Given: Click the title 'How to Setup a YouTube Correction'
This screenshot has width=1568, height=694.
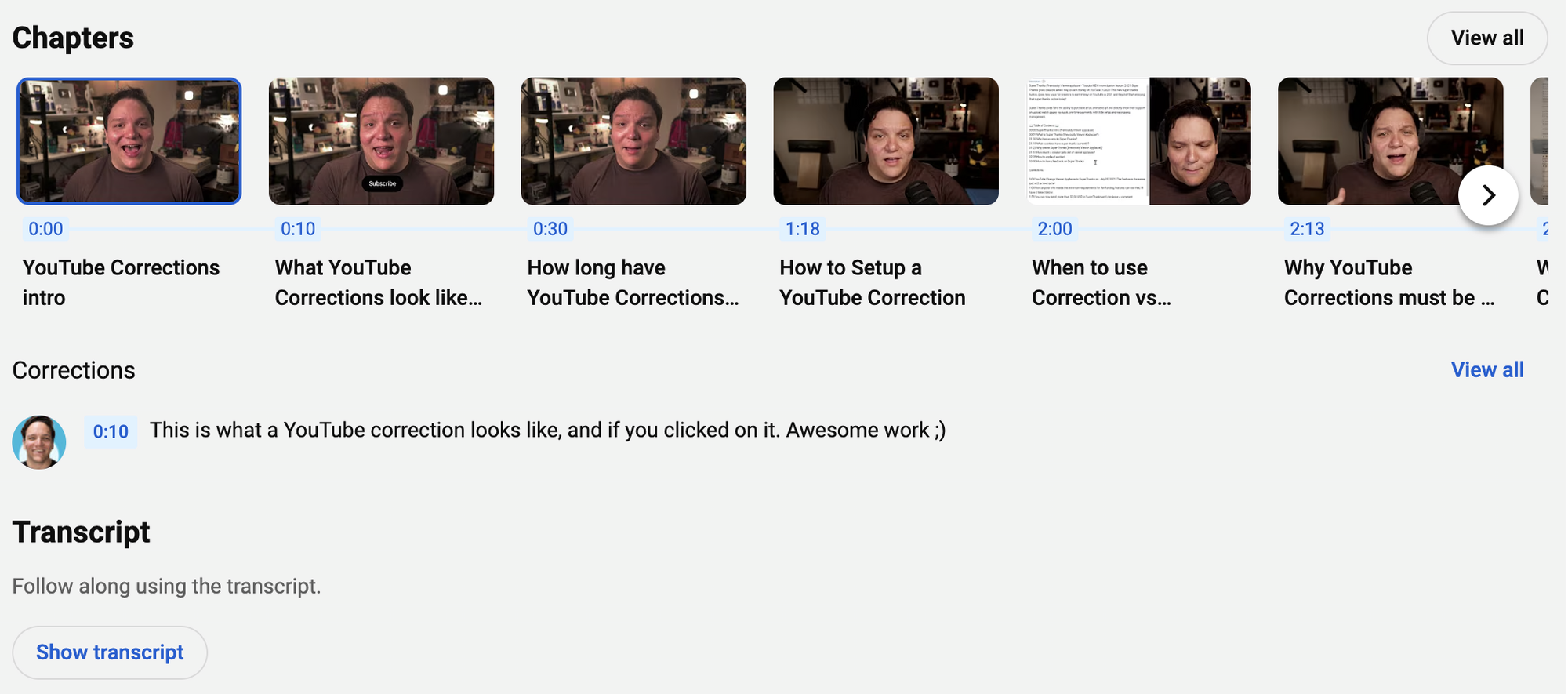Looking at the screenshot, I should click(x=873, y=282).
